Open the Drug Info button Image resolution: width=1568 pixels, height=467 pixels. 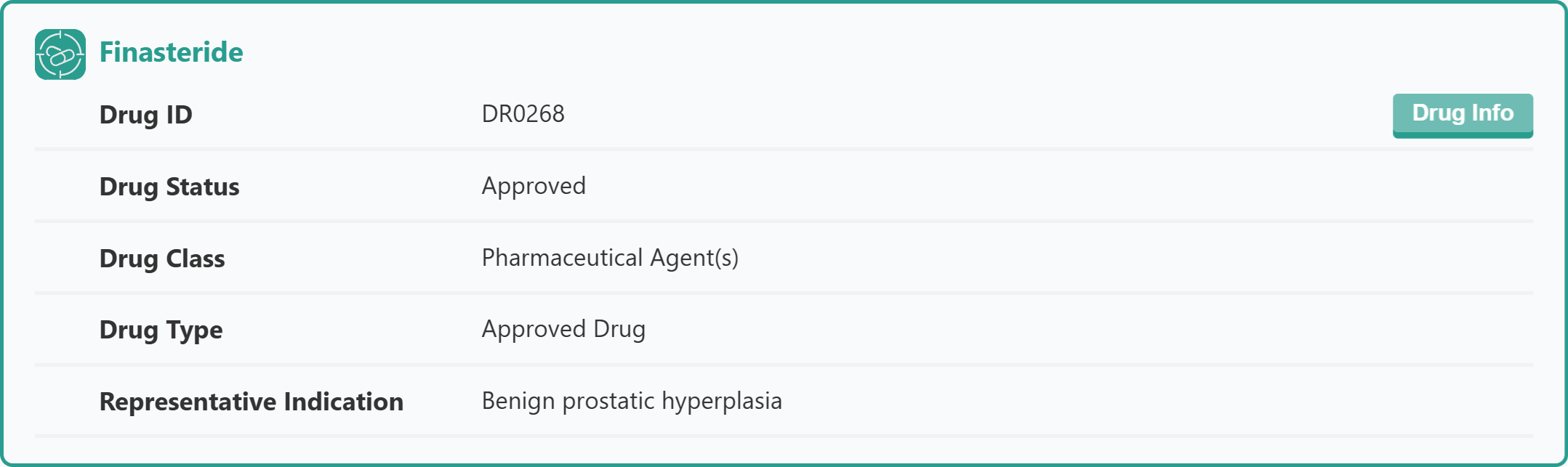tap(1463, 115)
